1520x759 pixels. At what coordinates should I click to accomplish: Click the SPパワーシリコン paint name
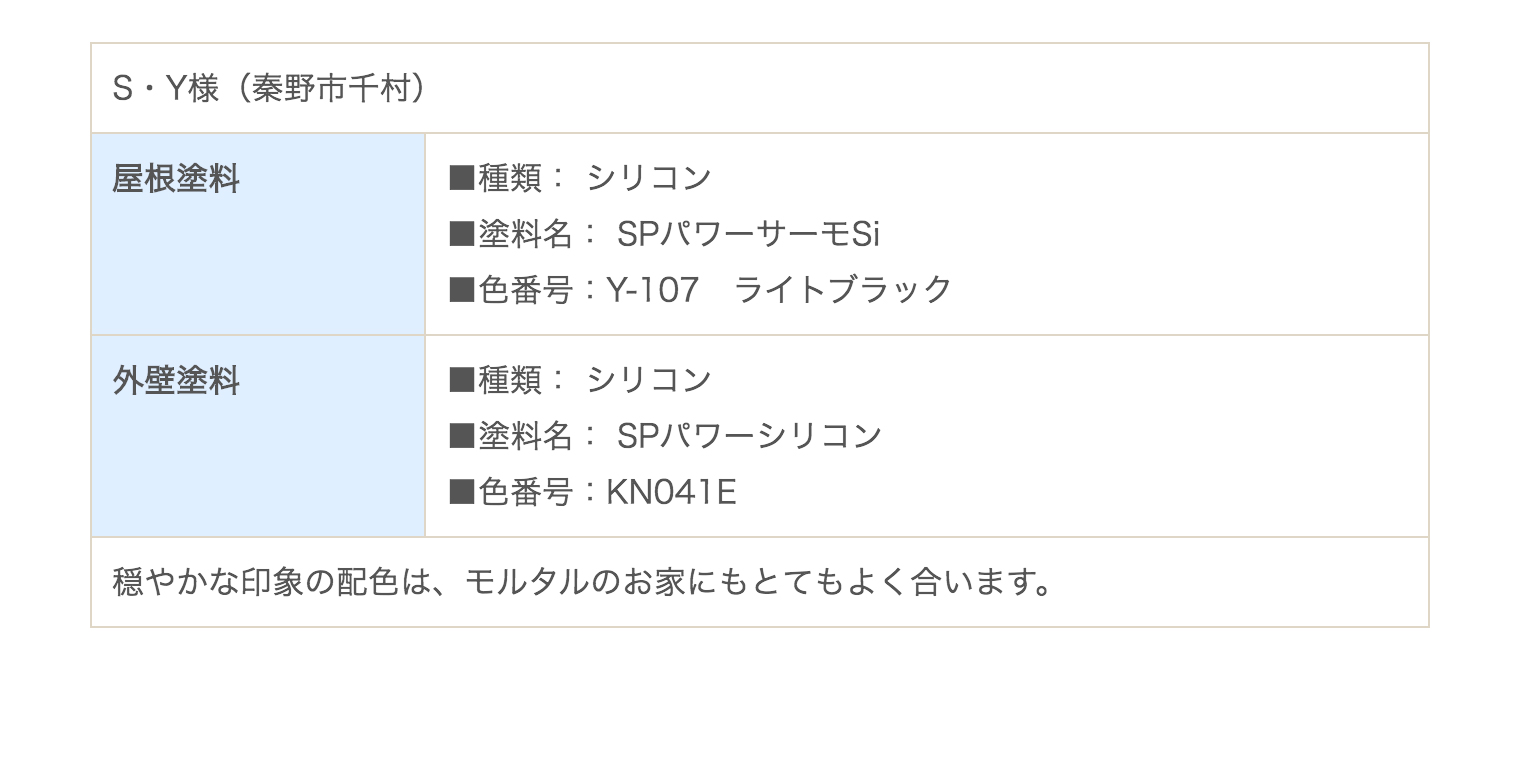click(749, 436)
